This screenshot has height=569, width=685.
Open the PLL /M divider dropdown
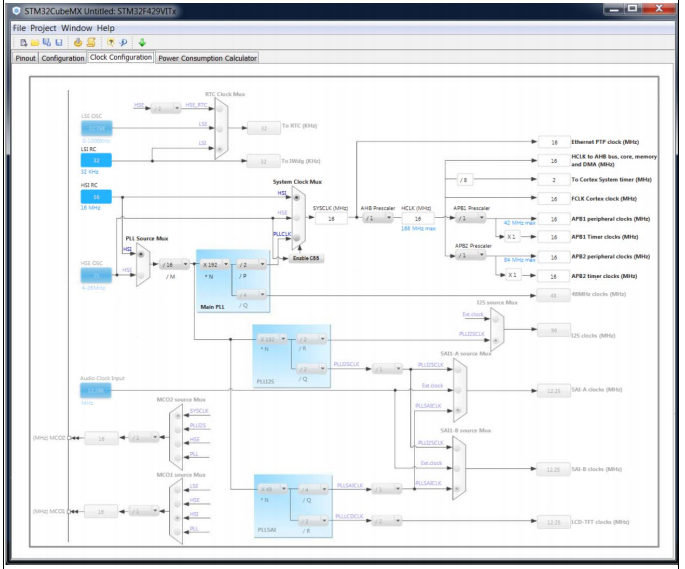pyautogui.click(x=174, y=265)
